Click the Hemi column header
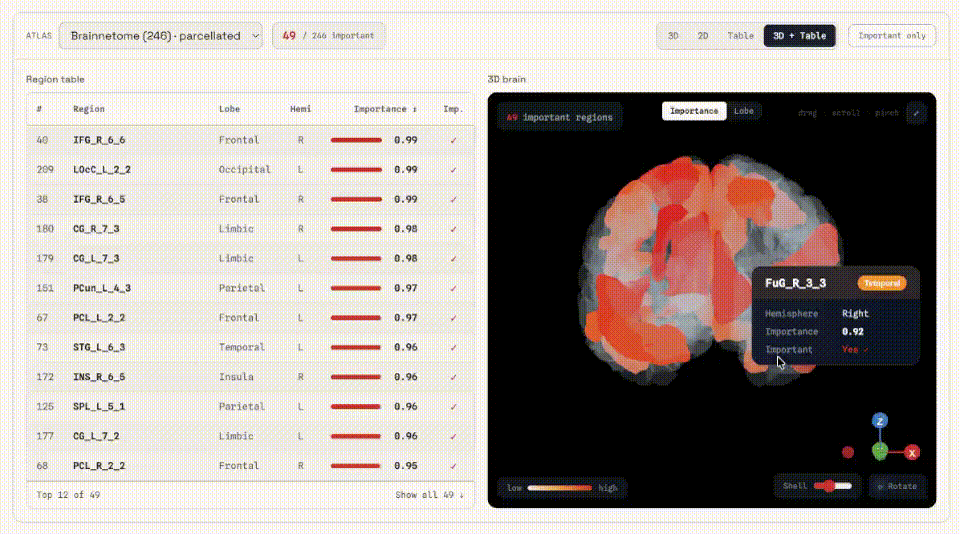The height and width of the screenshot is (534, 960). [x=300, y=109]
